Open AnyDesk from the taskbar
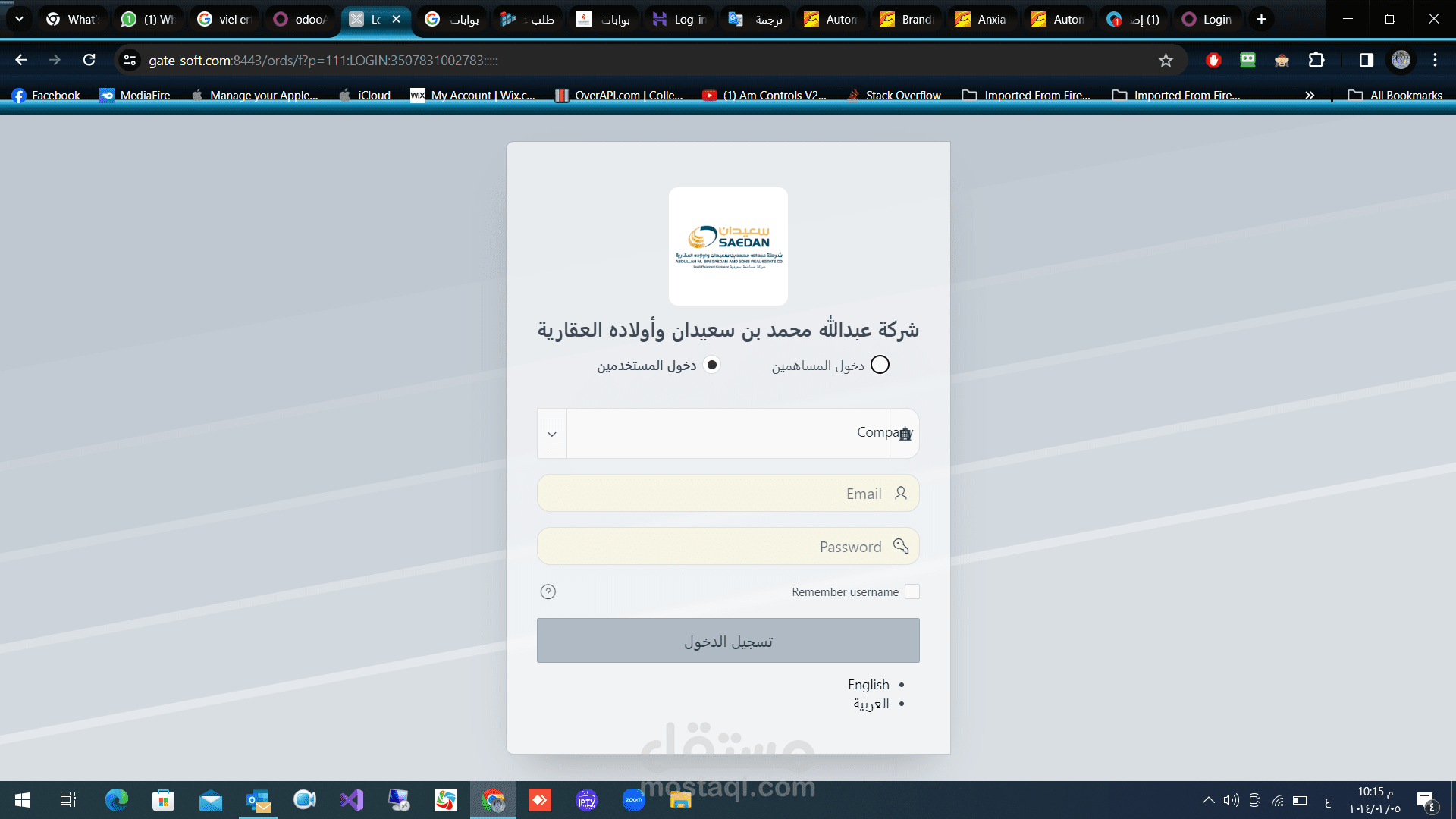The height and width of the screenshot is (819, 1456). point(540,800)
